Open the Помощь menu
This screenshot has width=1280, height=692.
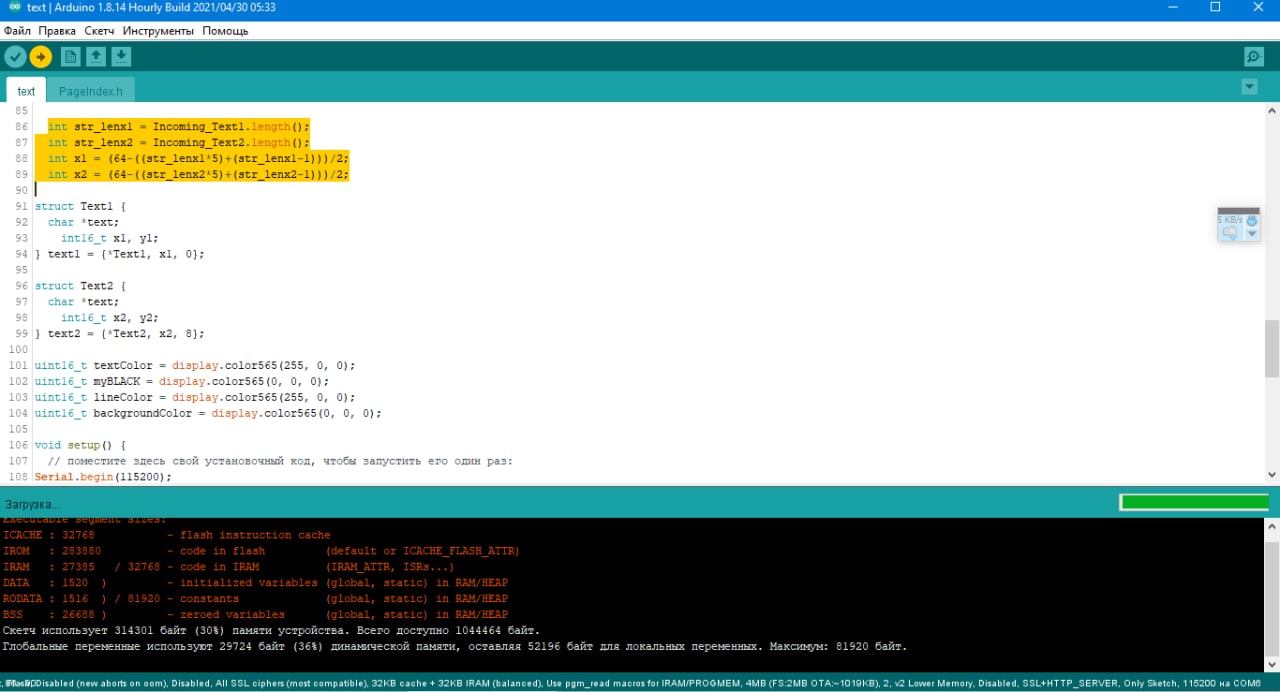(225, 31)
